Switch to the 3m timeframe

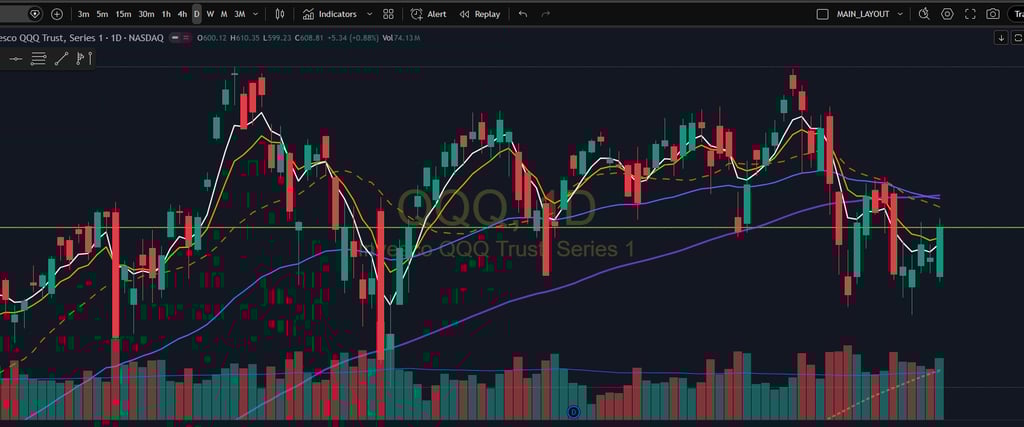[84, 14]
